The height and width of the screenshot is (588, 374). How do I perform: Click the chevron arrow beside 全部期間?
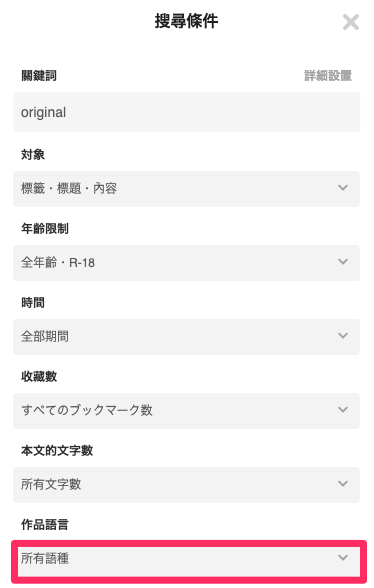click(343, 335)
